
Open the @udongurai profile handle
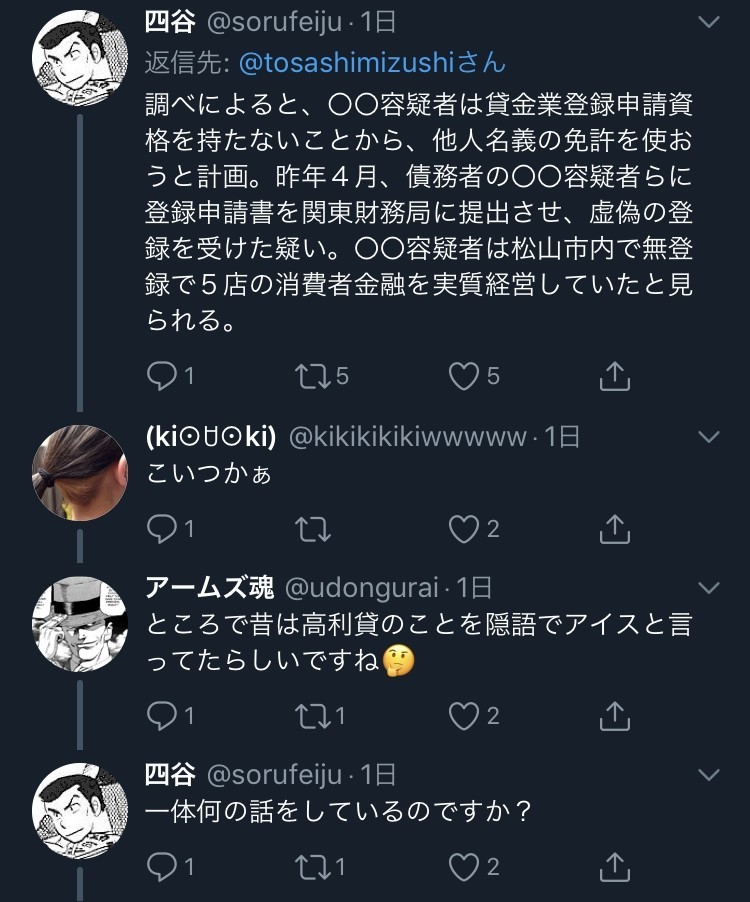pos(364,587)
